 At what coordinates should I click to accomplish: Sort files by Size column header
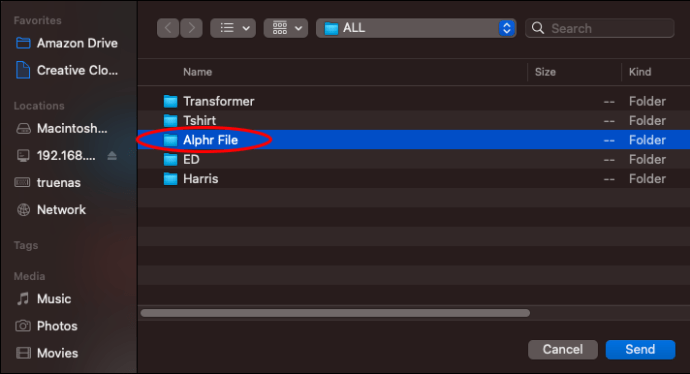pyautogui.click(x=545, y=72)
